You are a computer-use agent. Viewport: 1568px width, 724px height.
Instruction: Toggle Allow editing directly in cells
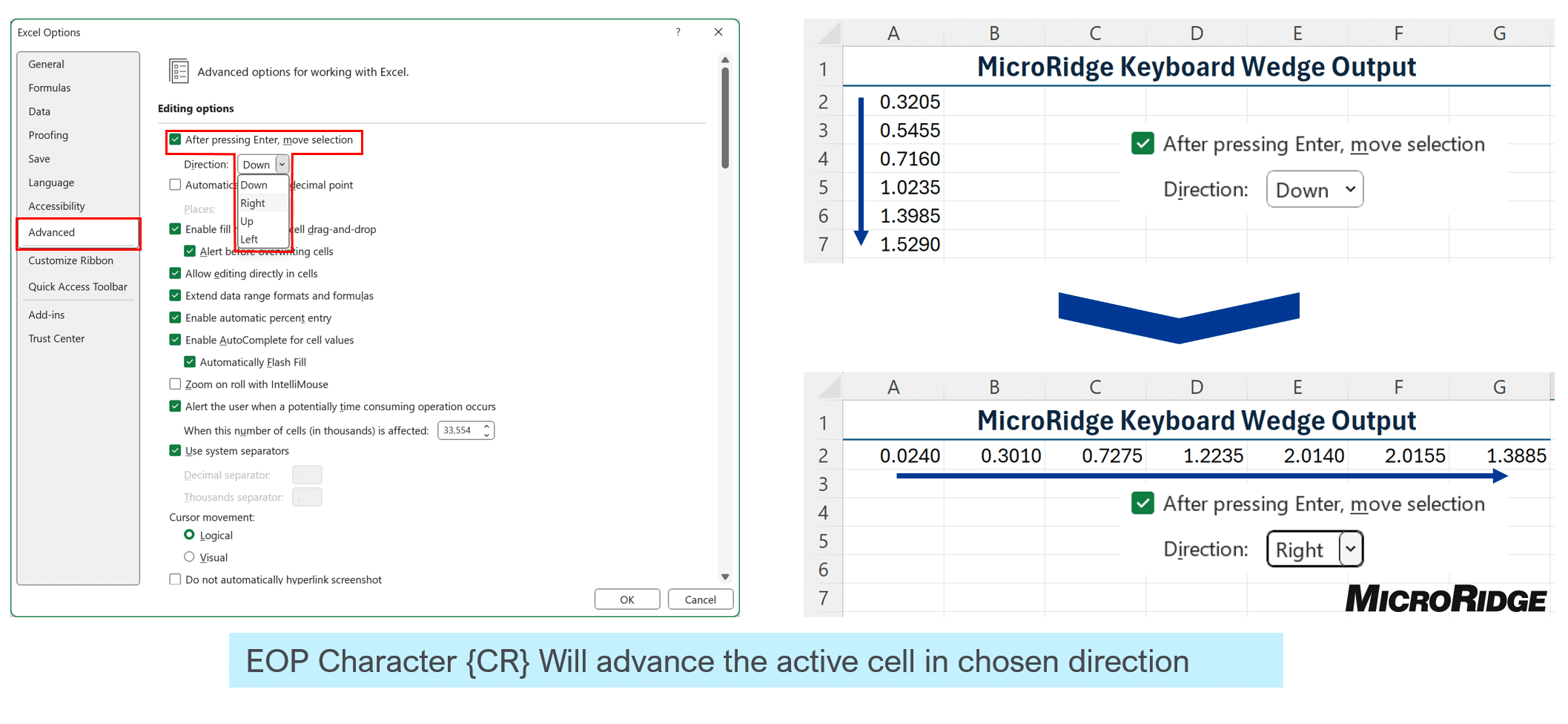[175, 274]
